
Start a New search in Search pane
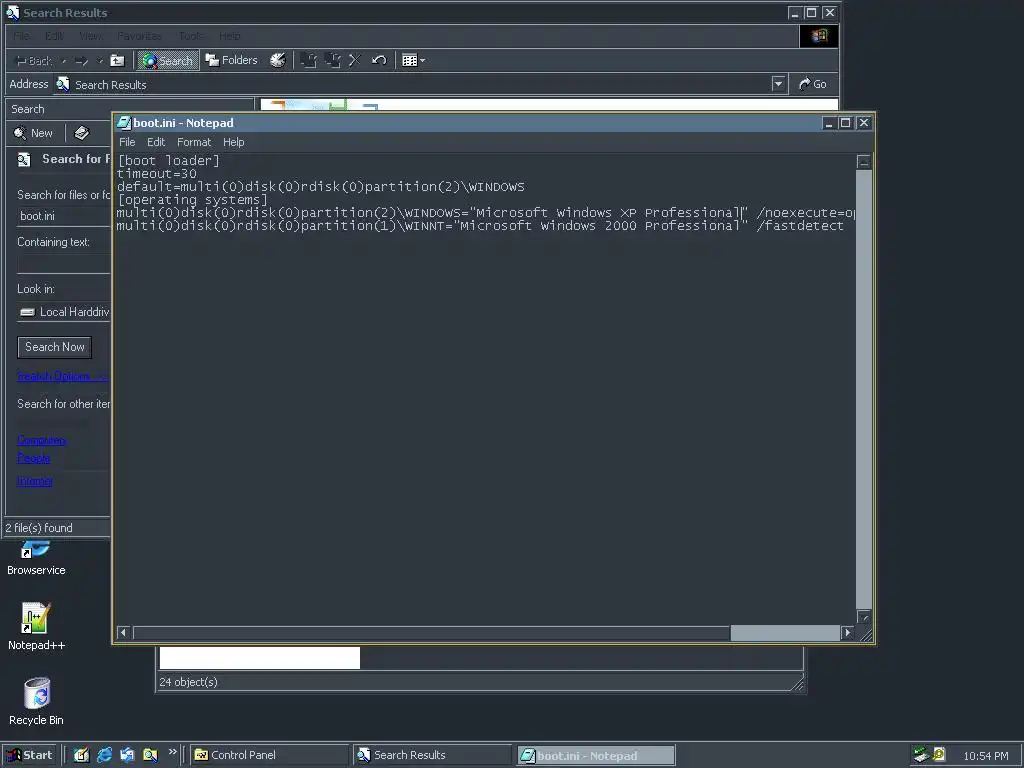click(x=33, y=133)
